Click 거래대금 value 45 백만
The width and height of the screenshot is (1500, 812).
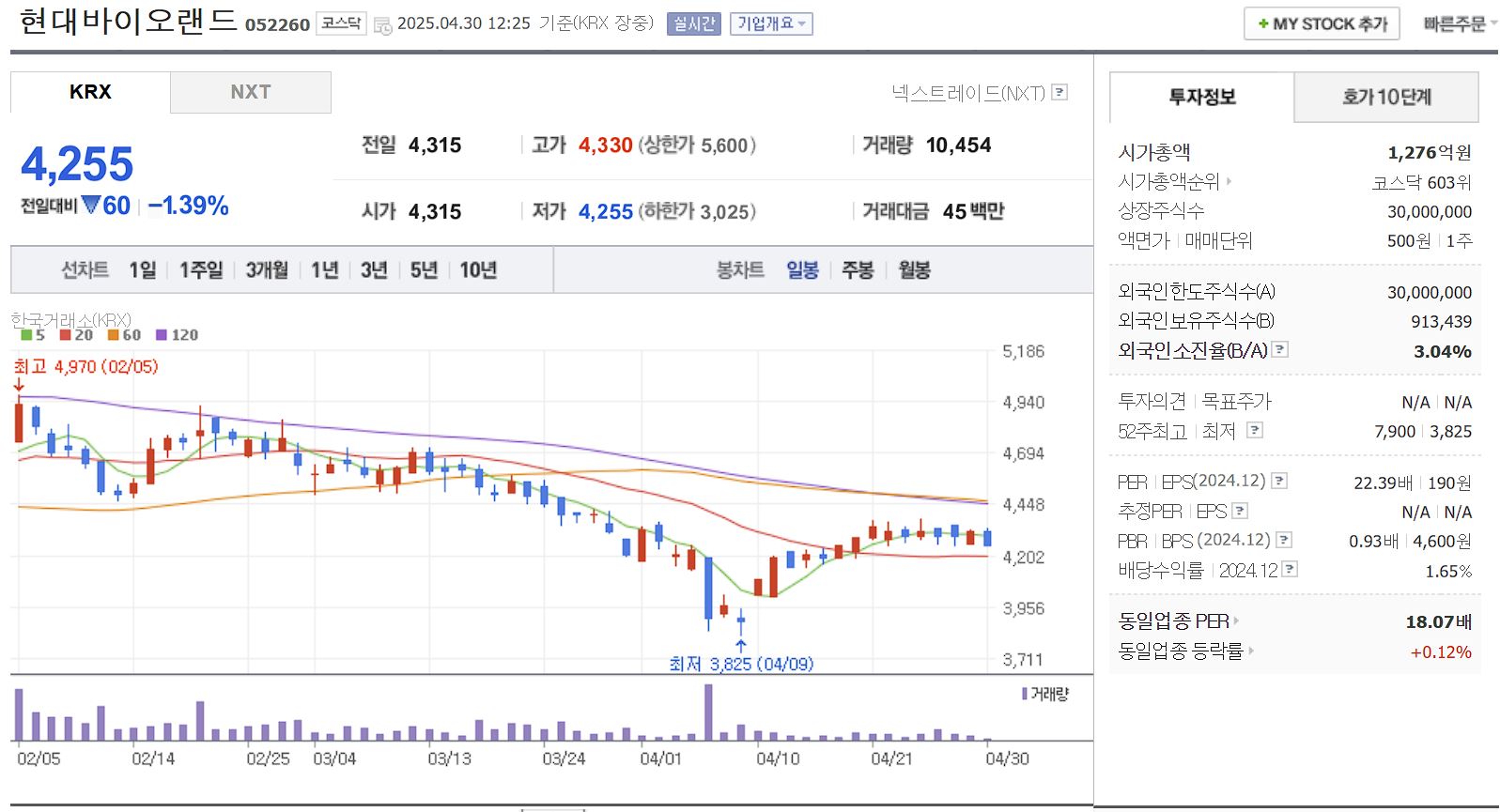tap(973, 211)
